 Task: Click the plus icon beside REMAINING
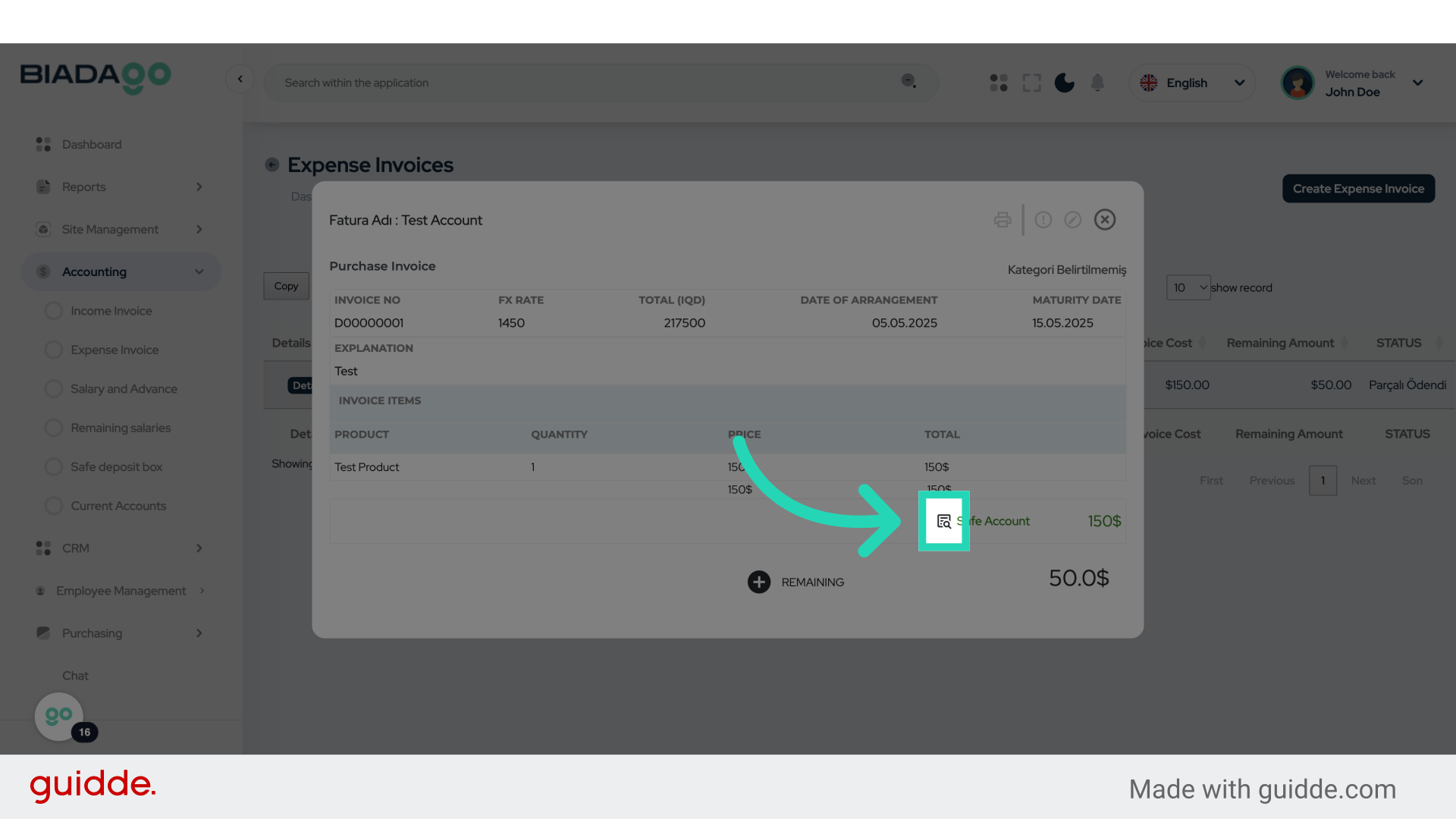(x=759, y=582)
